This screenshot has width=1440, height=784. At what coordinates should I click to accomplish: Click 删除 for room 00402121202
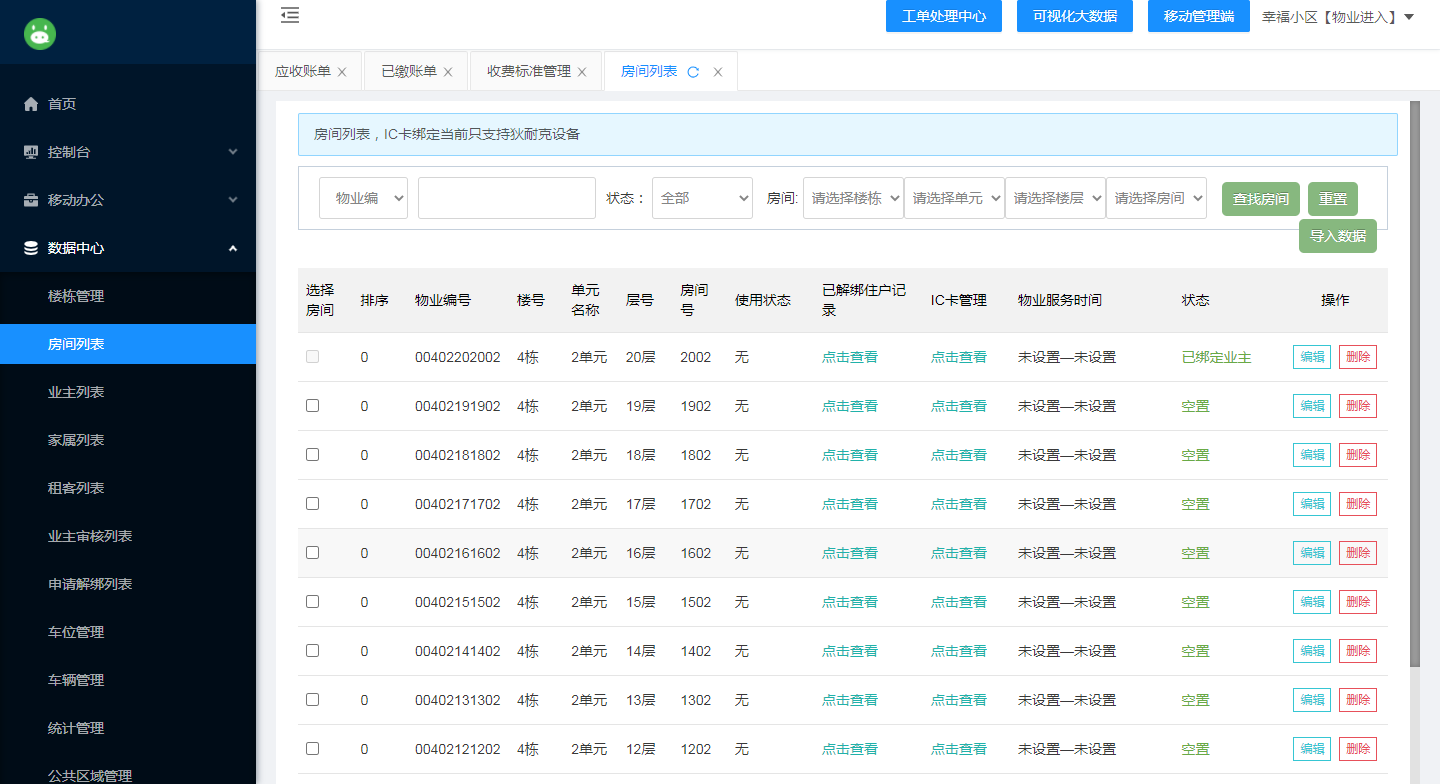coord(1358,749)
